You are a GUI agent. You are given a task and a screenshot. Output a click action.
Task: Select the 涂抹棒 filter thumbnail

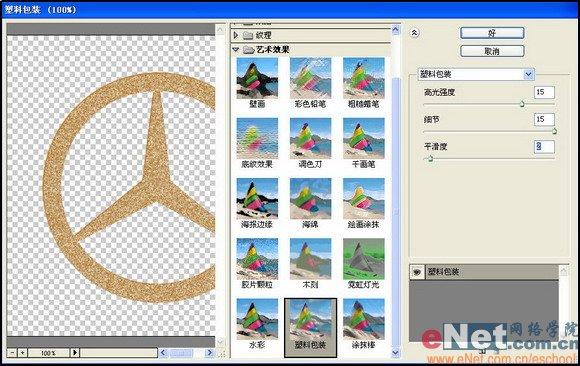364,319
